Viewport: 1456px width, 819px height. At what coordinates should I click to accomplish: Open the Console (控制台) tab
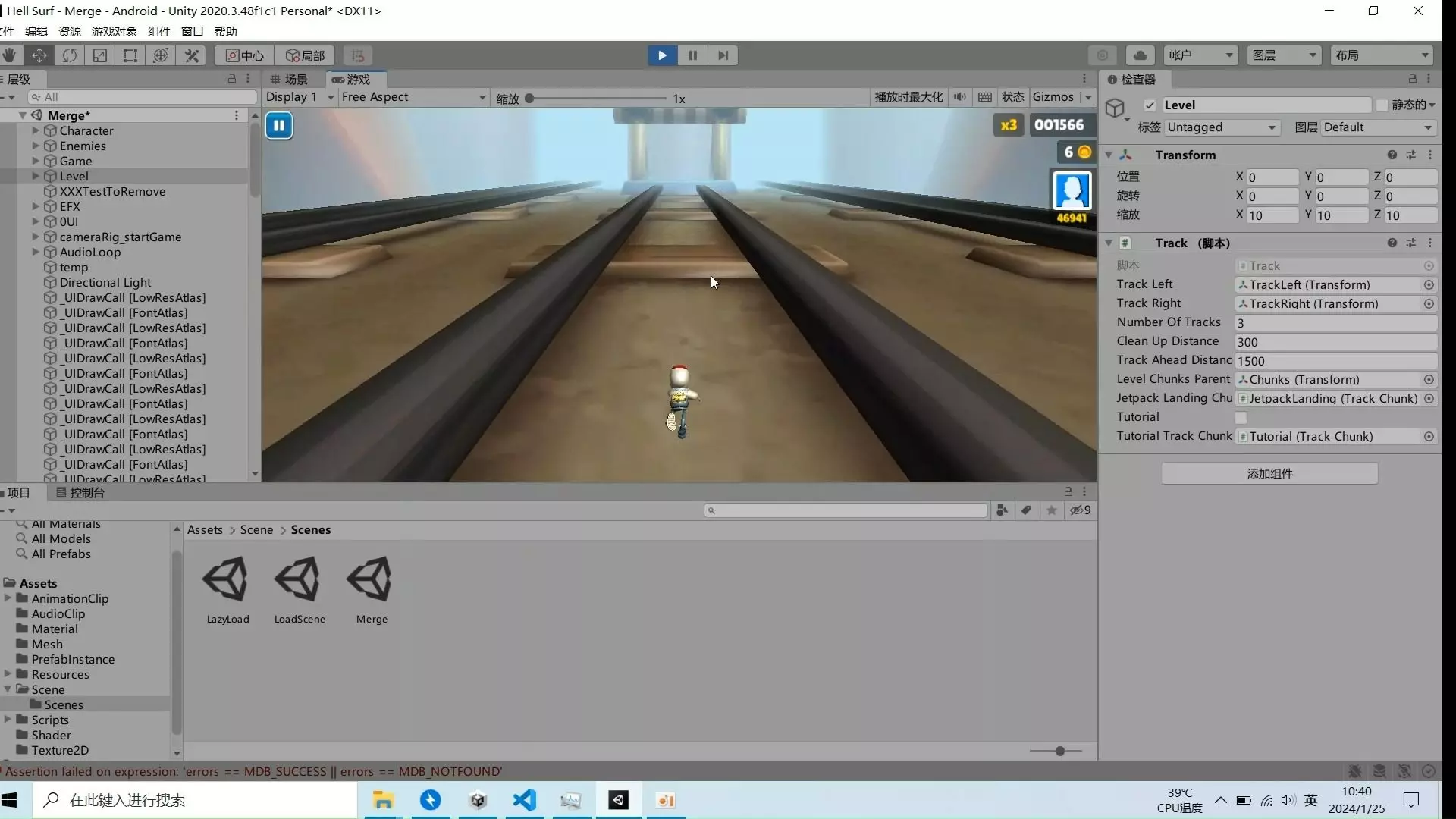coord(80,493)
